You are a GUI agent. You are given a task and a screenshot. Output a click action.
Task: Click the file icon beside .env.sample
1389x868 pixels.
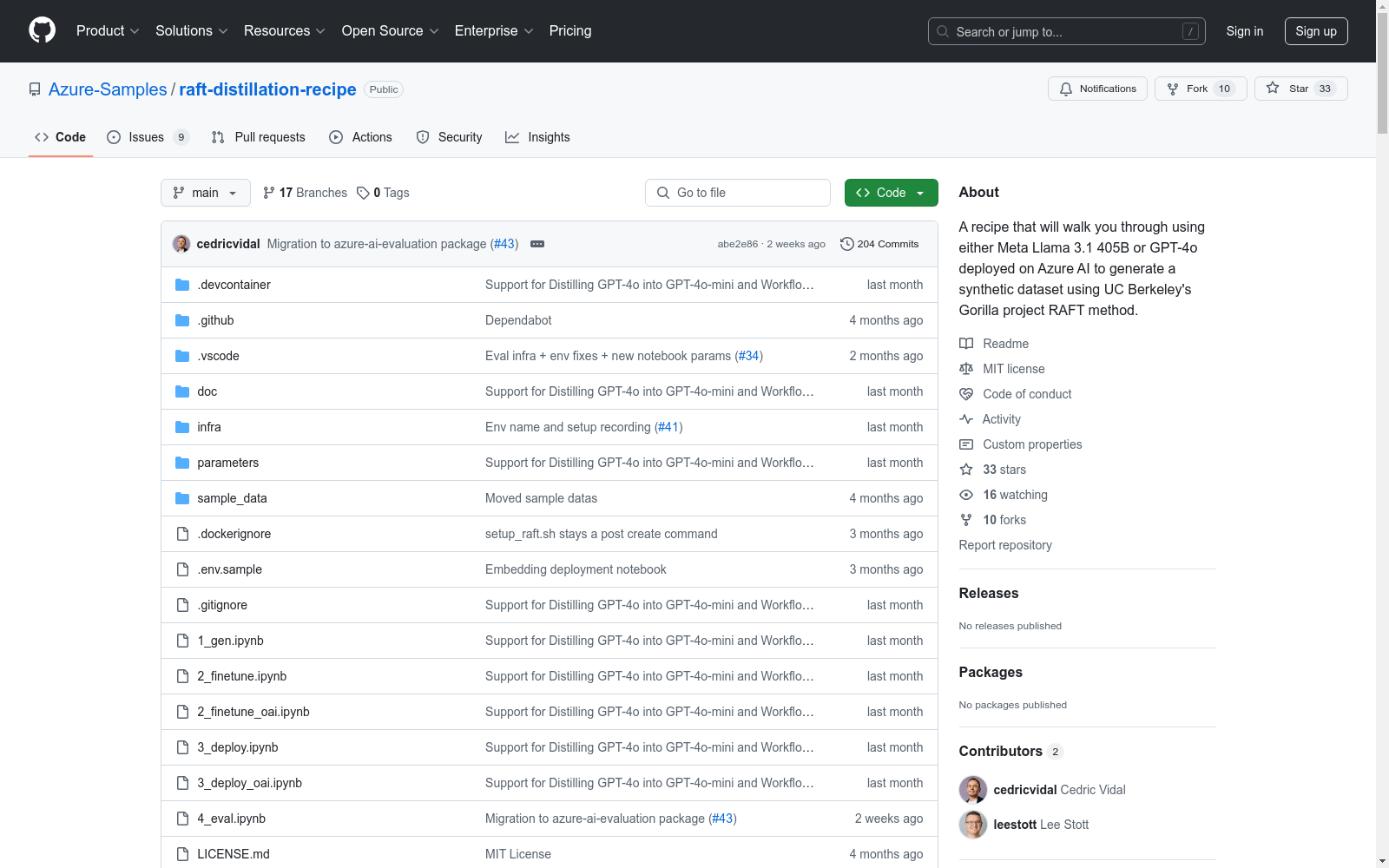[182, 569]
